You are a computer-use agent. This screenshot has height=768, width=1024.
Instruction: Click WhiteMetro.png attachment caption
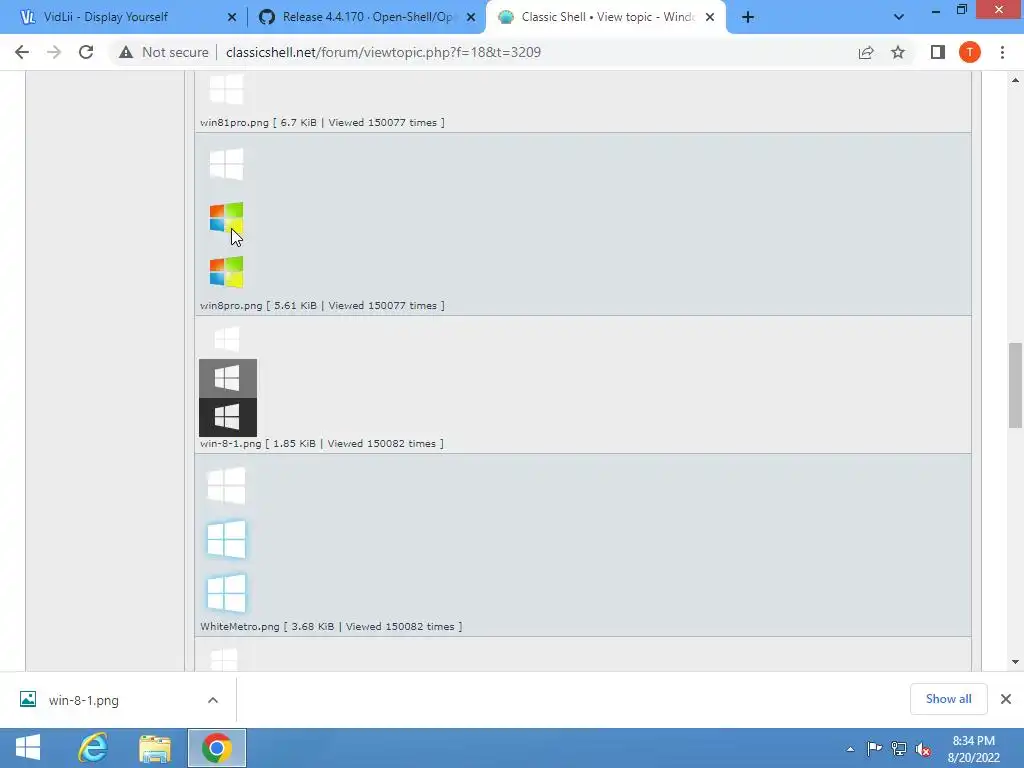point(330,626)
